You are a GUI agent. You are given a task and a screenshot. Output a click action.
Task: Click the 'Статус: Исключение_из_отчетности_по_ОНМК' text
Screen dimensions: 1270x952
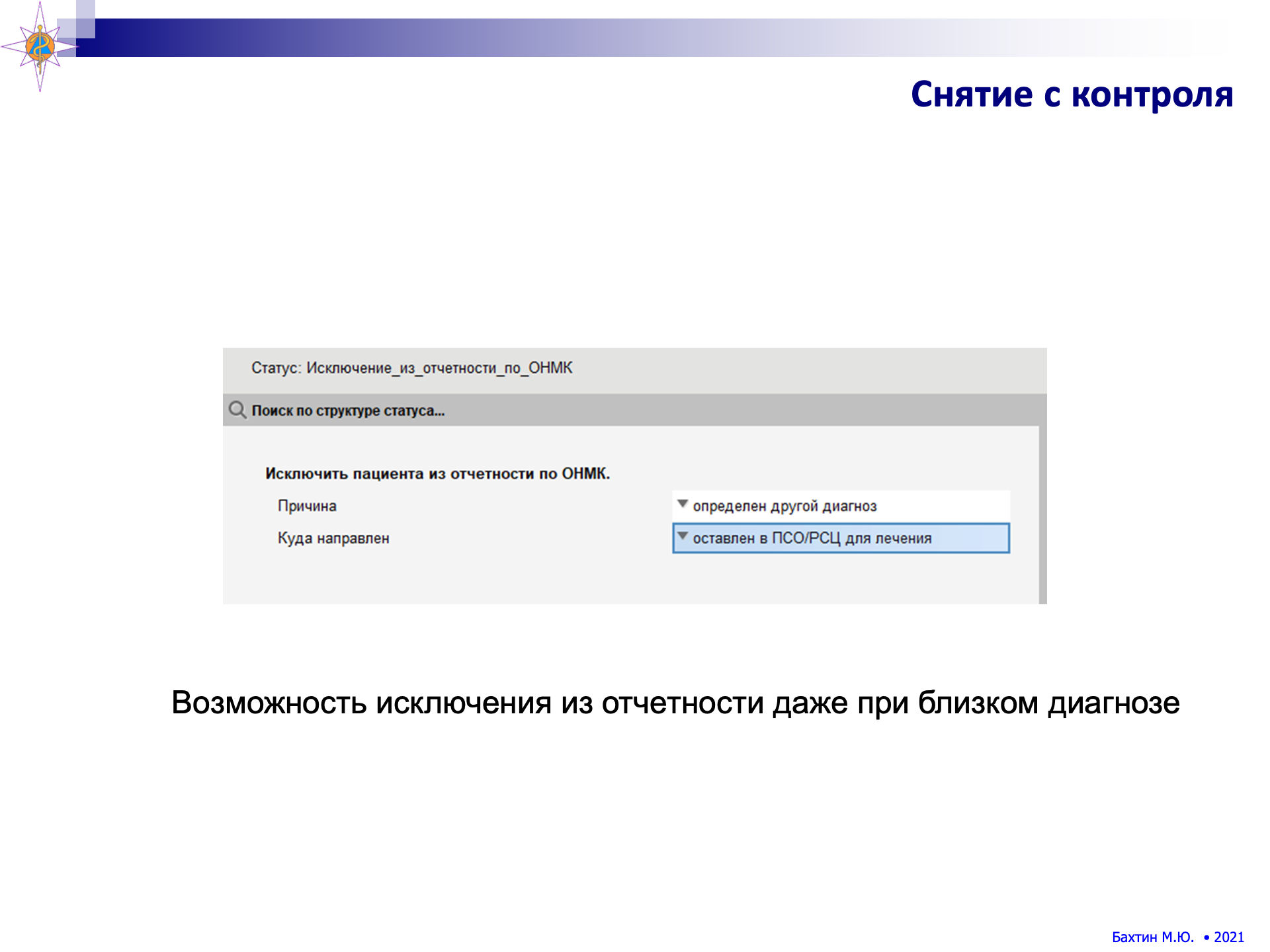point(411,368)
